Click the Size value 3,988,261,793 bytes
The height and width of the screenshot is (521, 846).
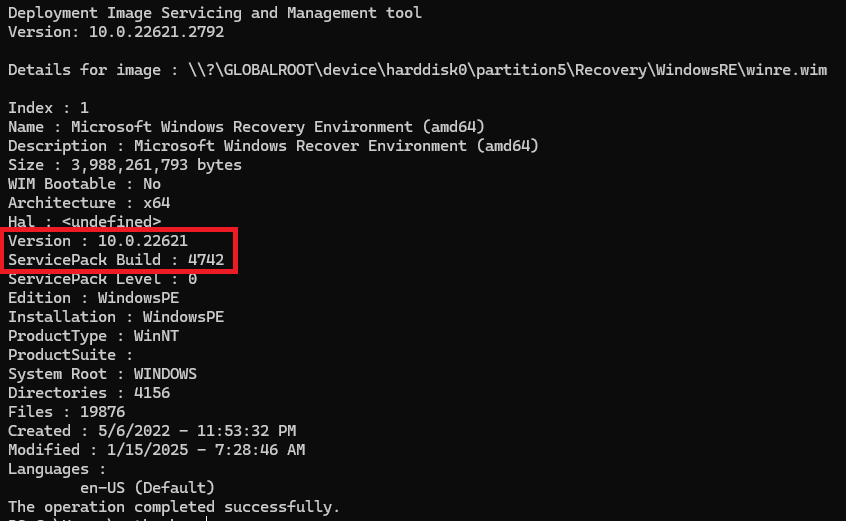(x=156, y=165)
